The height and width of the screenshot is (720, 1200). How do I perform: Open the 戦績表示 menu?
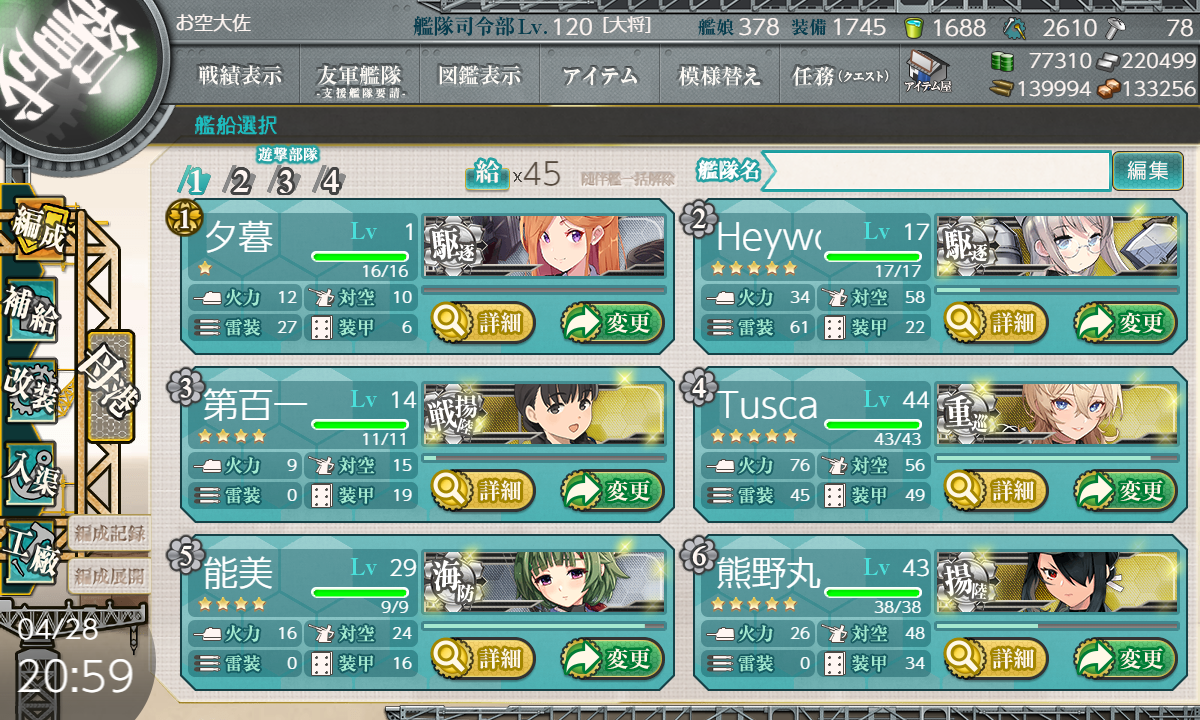(239, 75)
